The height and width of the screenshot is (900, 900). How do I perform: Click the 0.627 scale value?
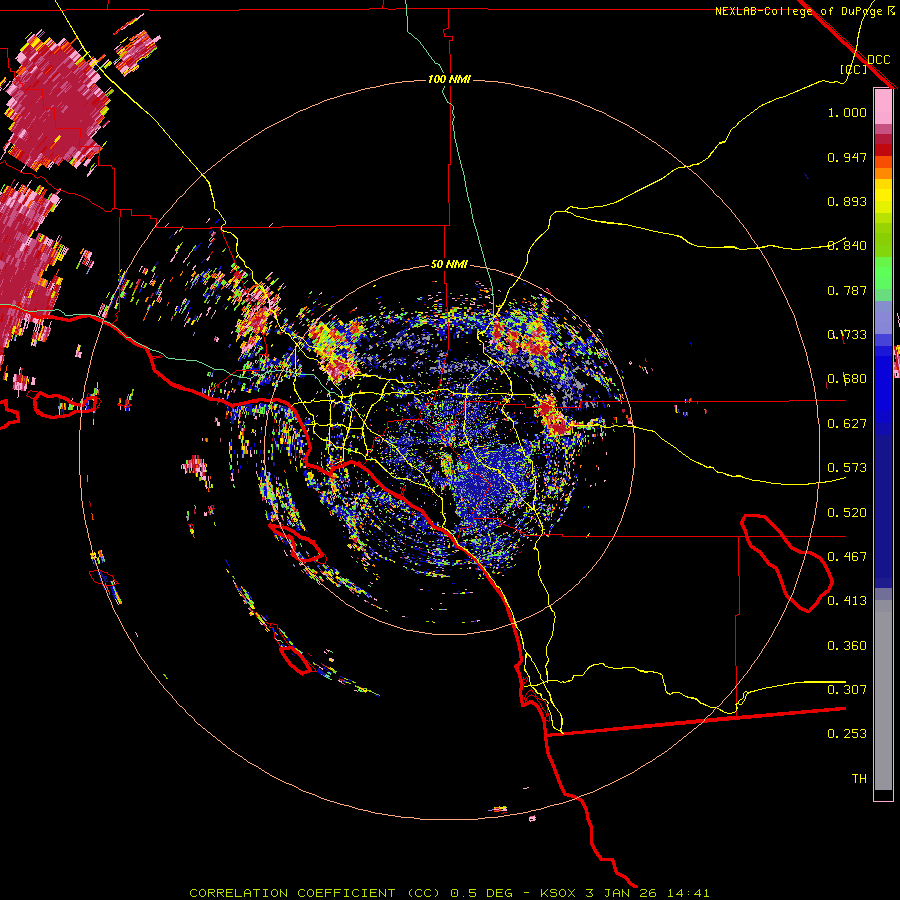click(847, 424)
